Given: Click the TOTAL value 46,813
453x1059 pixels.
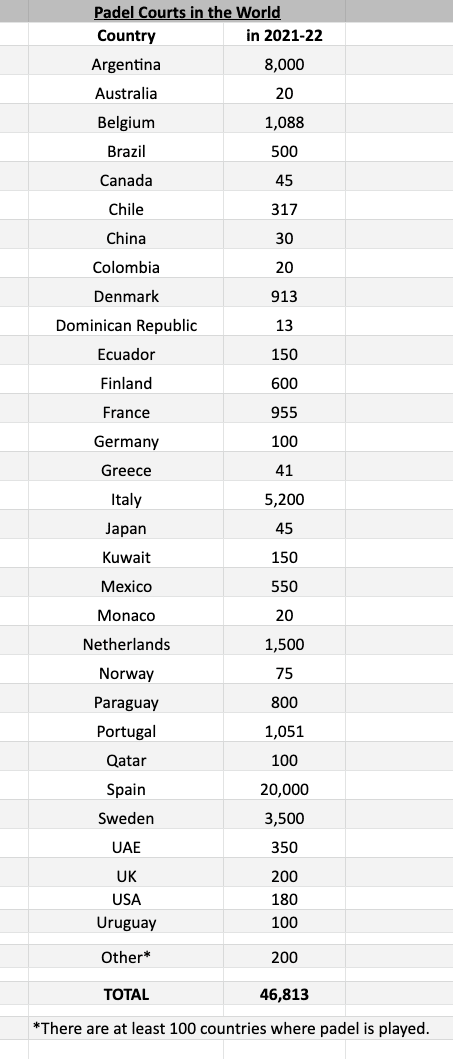Looking at the screenshot, I should click(x=284, y=994).
